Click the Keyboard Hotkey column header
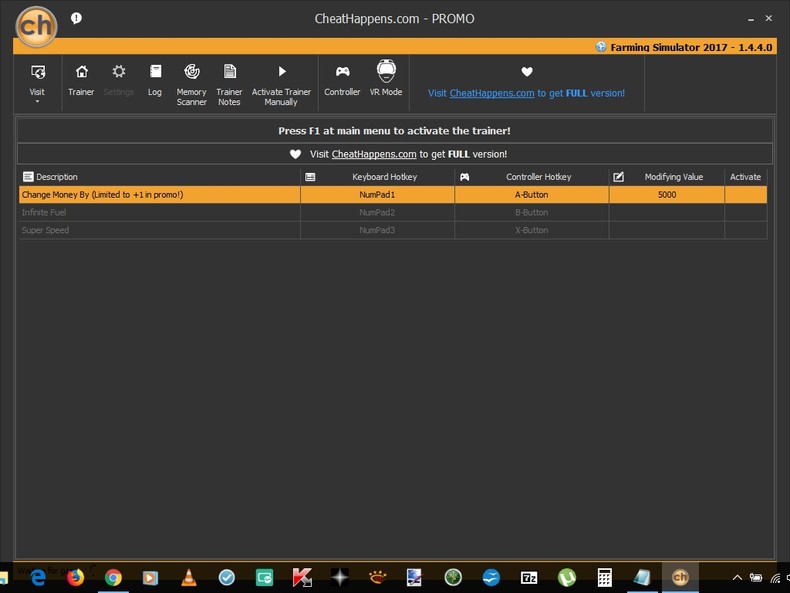Image resolution: width=790 pixels, height=593 pixels. (378, 177)
